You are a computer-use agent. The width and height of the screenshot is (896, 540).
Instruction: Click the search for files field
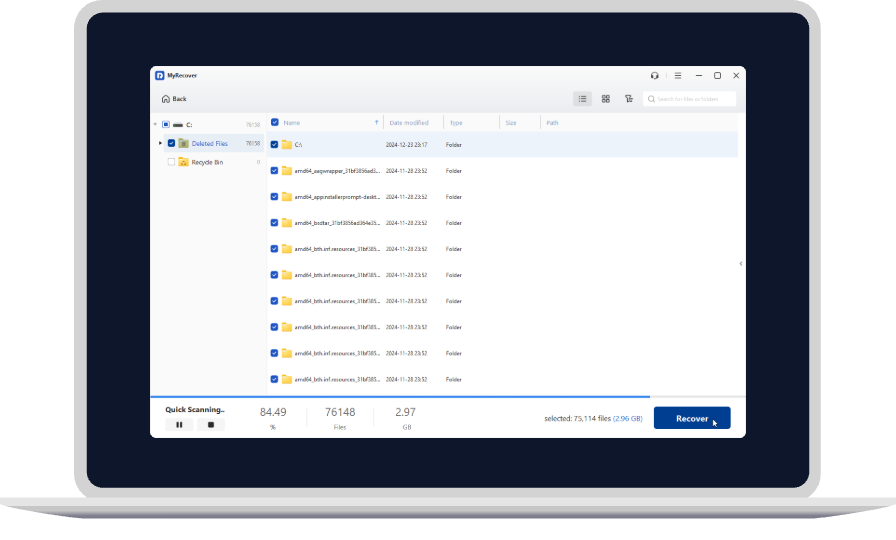[694, 99]
